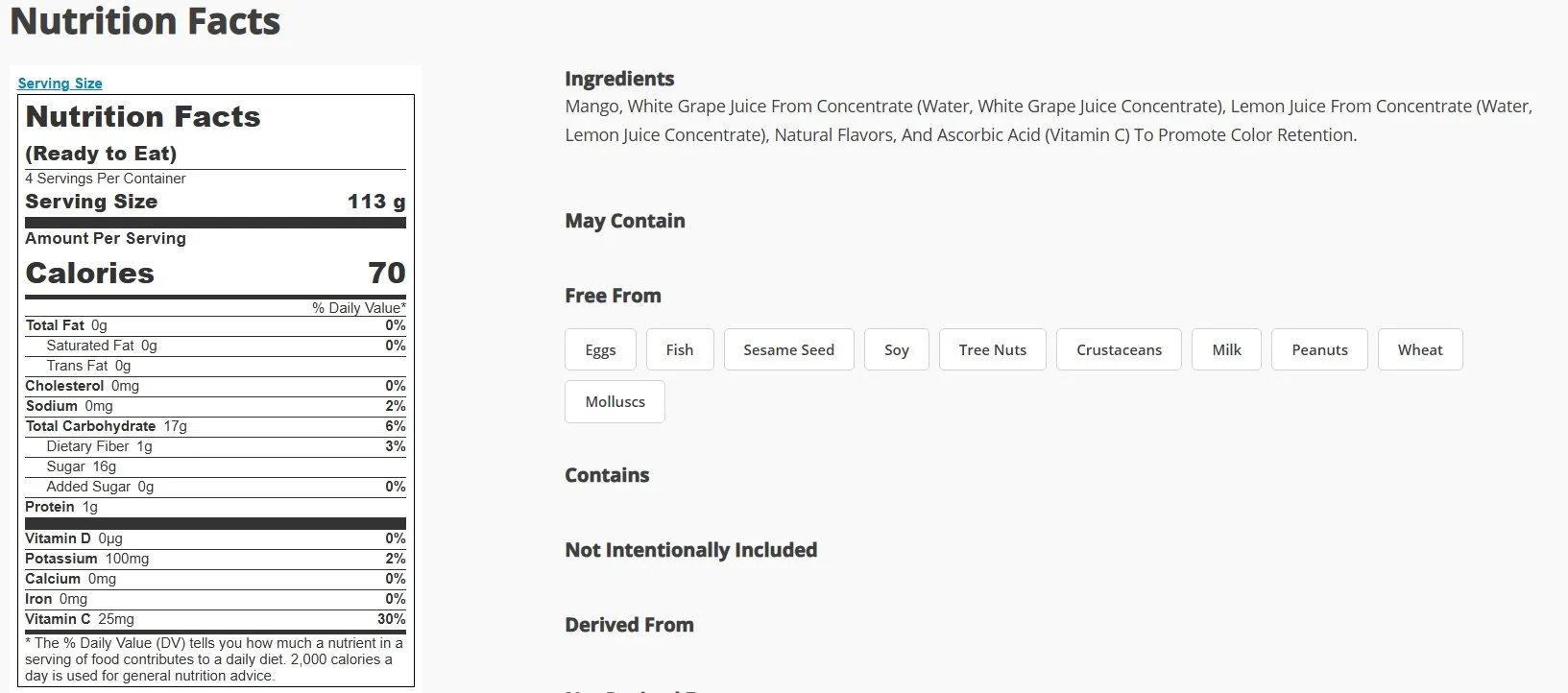Click the Sesame Seed tag

[788, 349]
